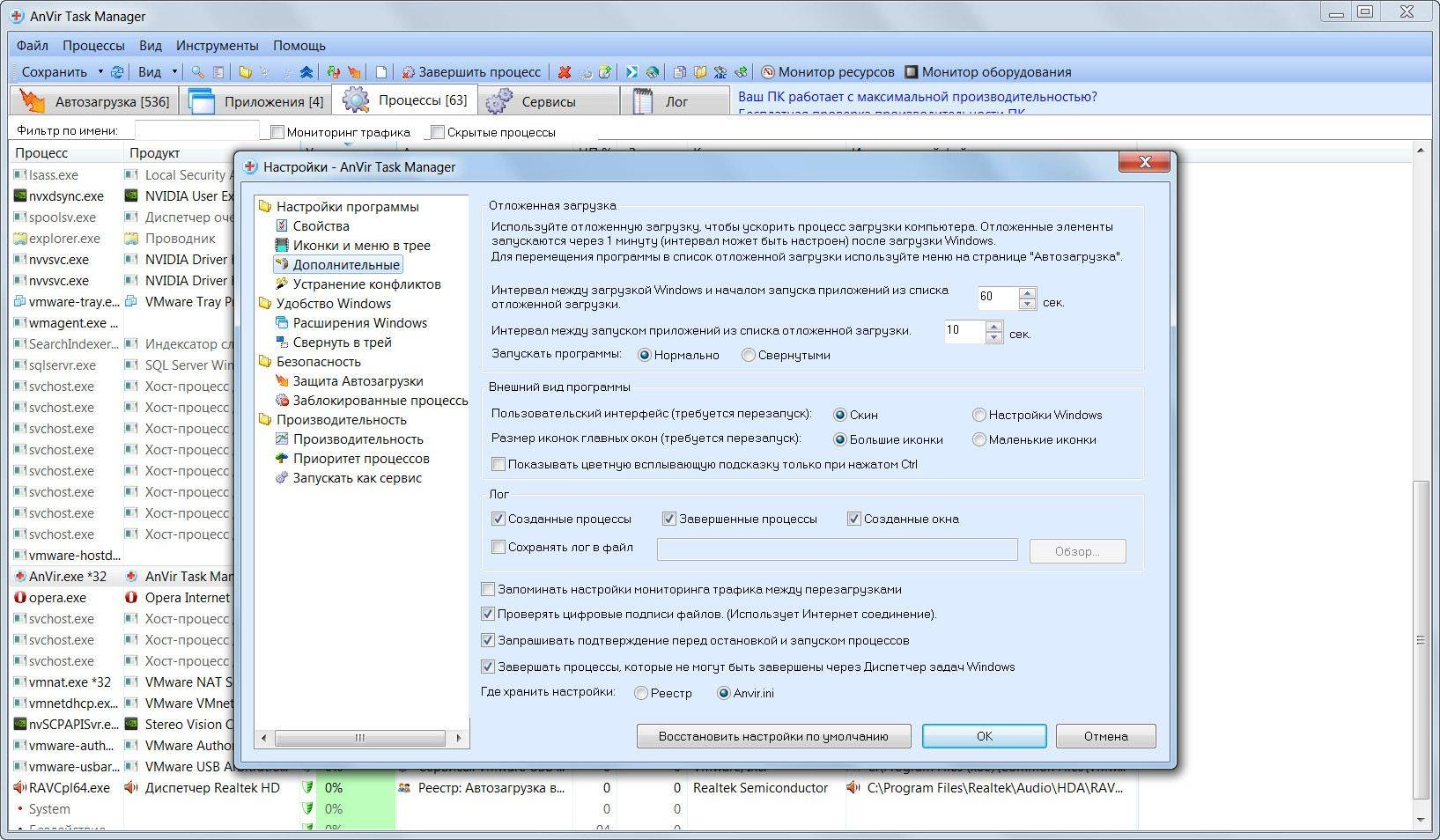Viewport: 1440px width, 840px height.
Task: Select Расширения Windows tree item
Action: click(x=351, y=323)
